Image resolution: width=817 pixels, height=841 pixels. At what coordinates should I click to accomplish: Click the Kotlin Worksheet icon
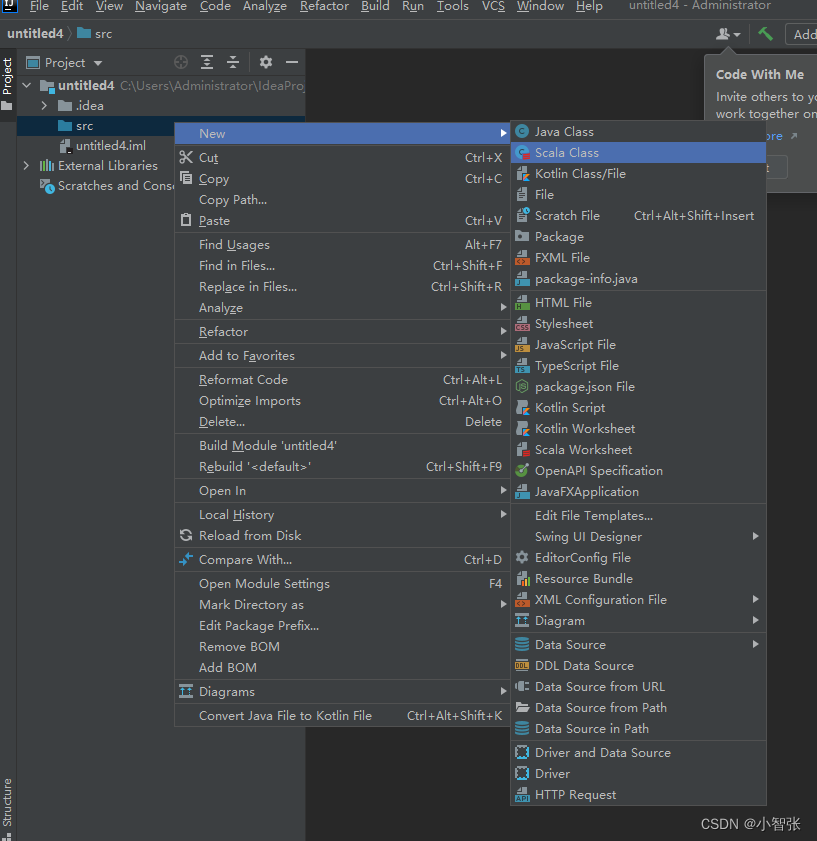[522, 429]
